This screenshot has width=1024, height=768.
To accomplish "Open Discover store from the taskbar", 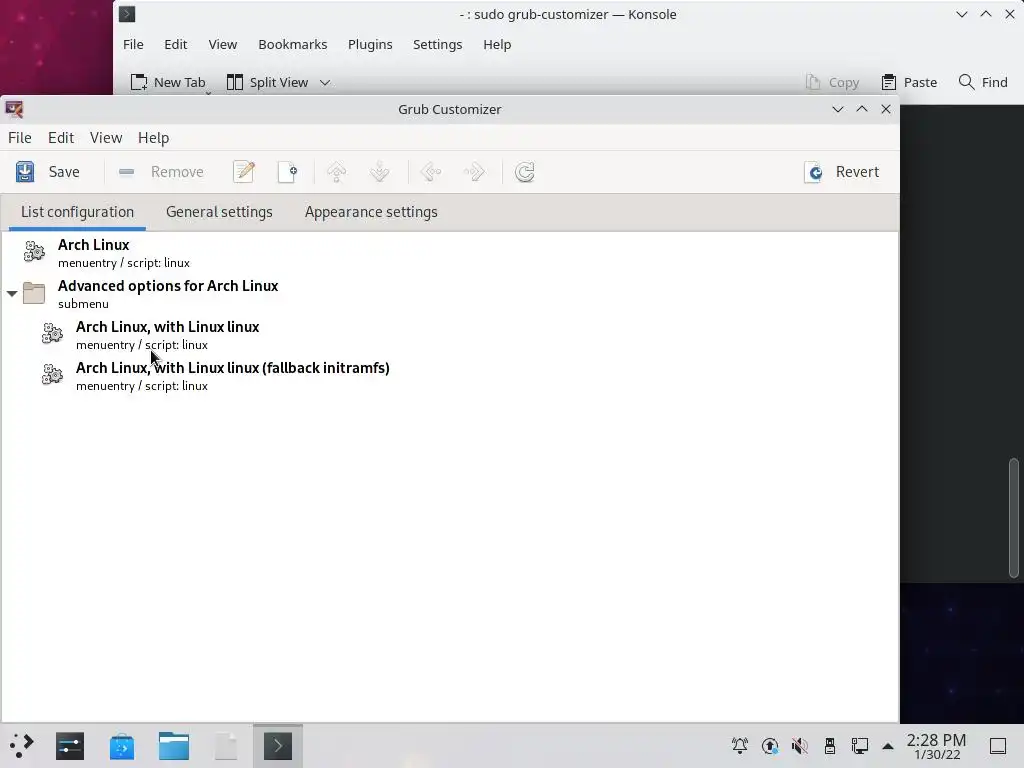I will [122, 746].
